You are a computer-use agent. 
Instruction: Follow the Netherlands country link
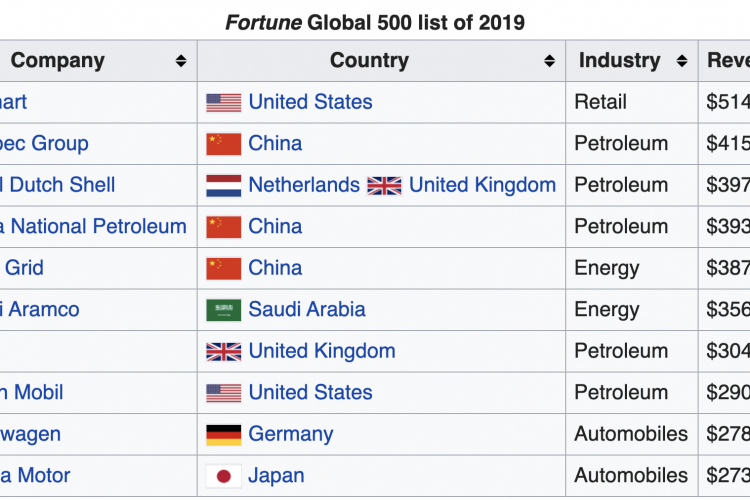click(x=304, y=185)
